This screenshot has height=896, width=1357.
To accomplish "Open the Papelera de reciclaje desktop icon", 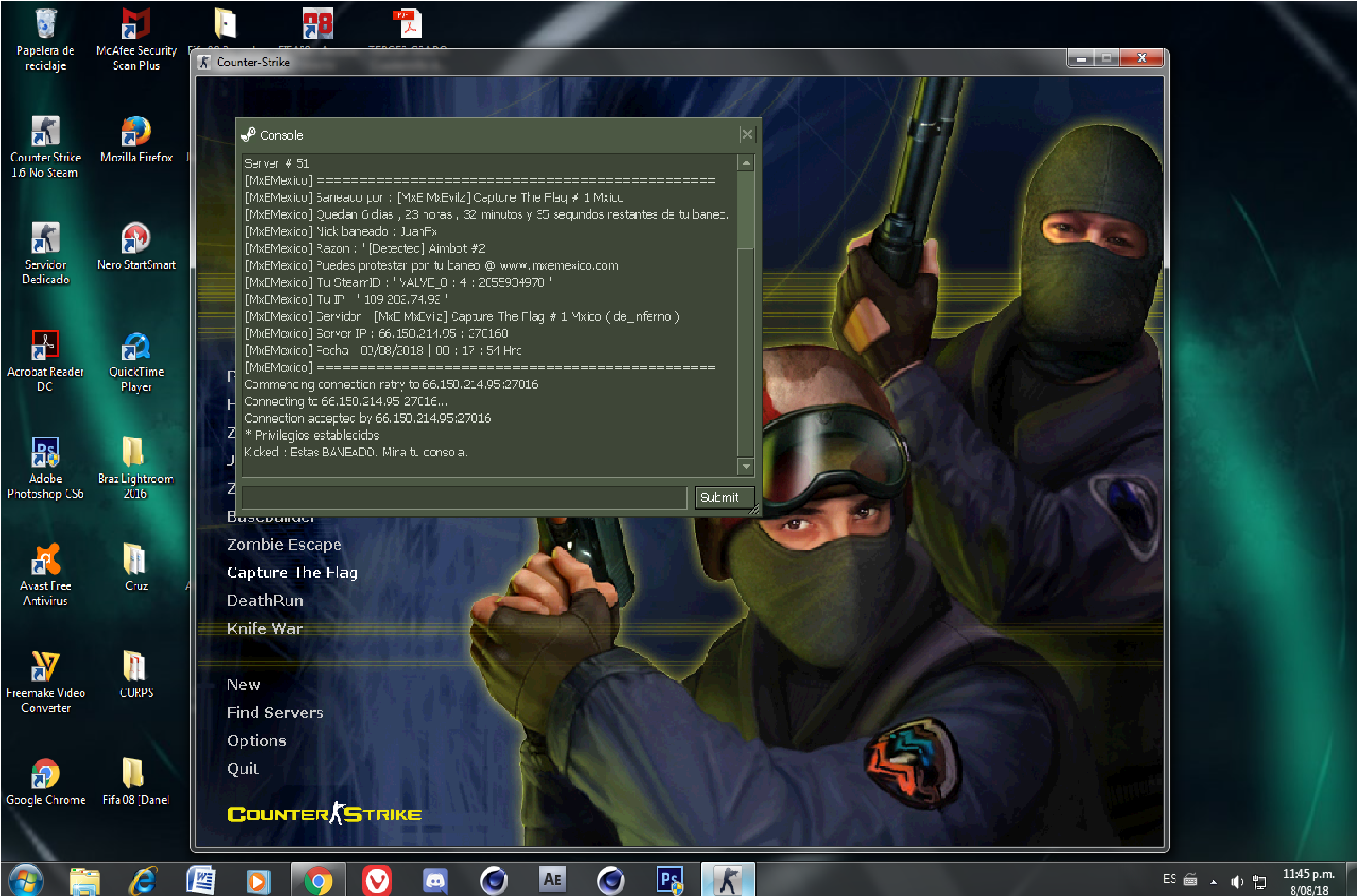I will (45, 39).
